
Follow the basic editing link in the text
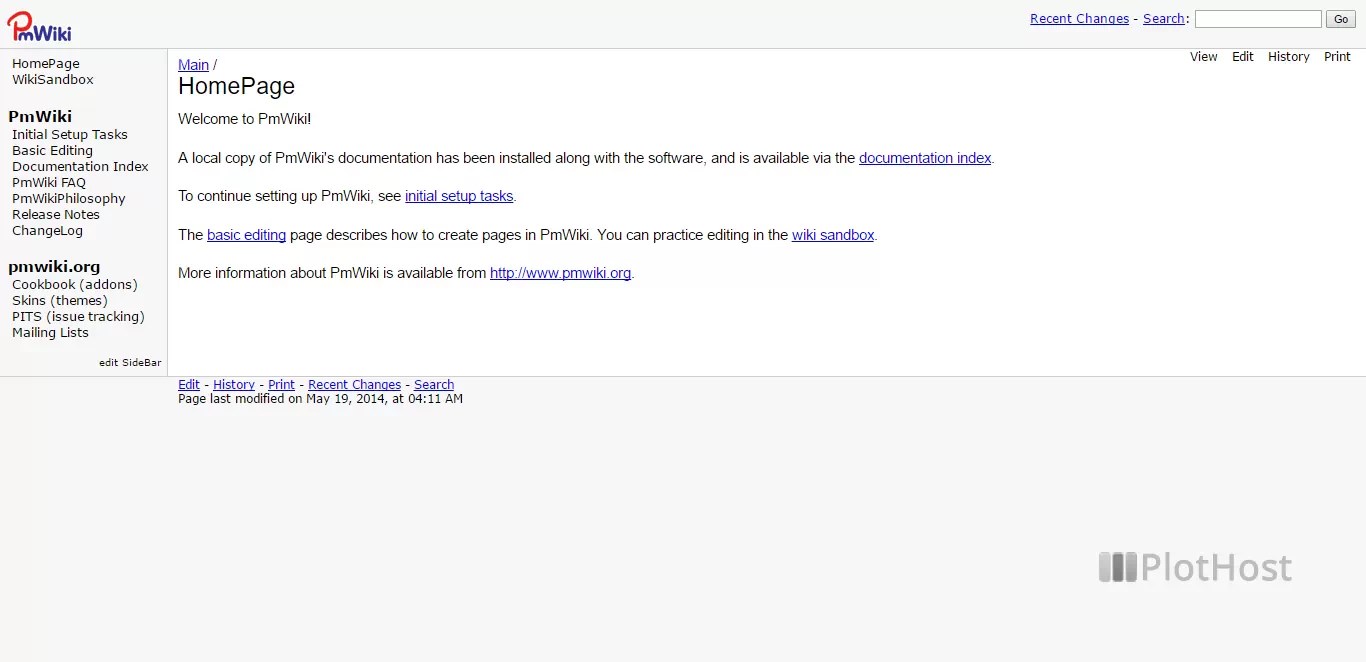point(246,236)
